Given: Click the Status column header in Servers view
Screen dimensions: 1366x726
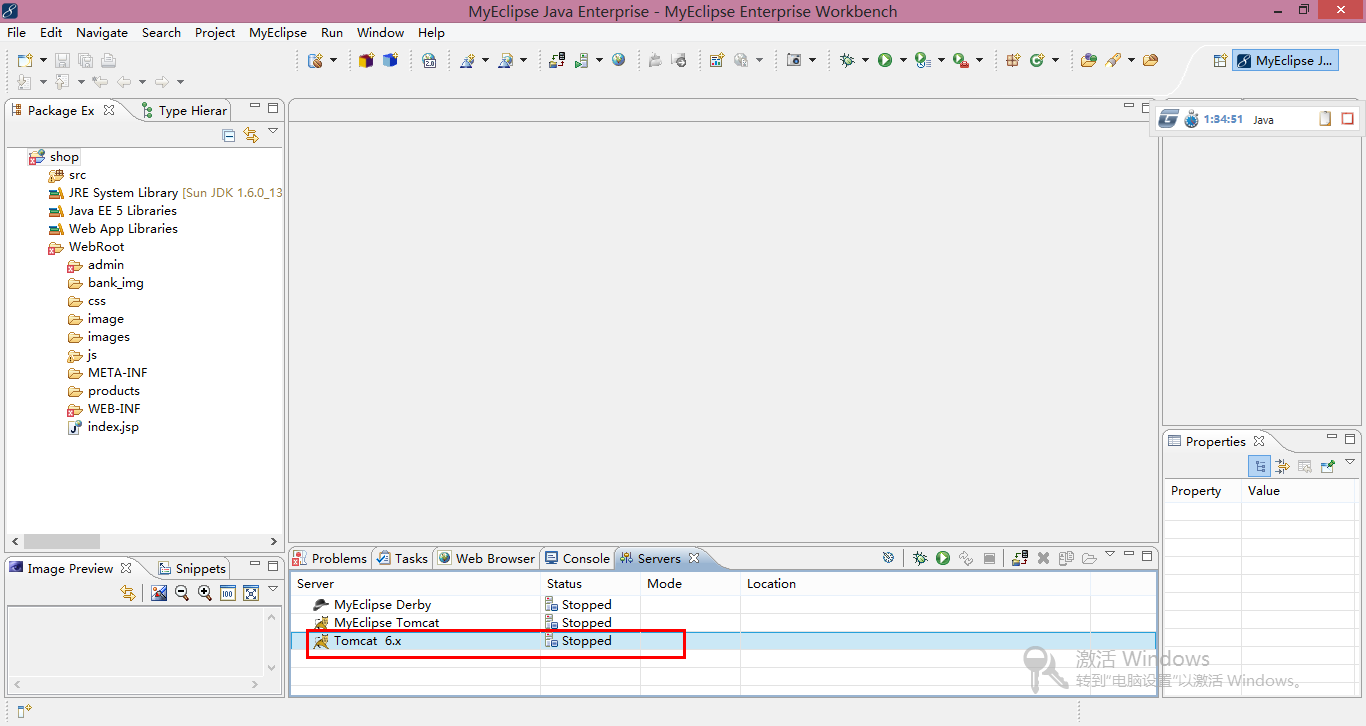Looking at the screenshot, I should point(590,583).
